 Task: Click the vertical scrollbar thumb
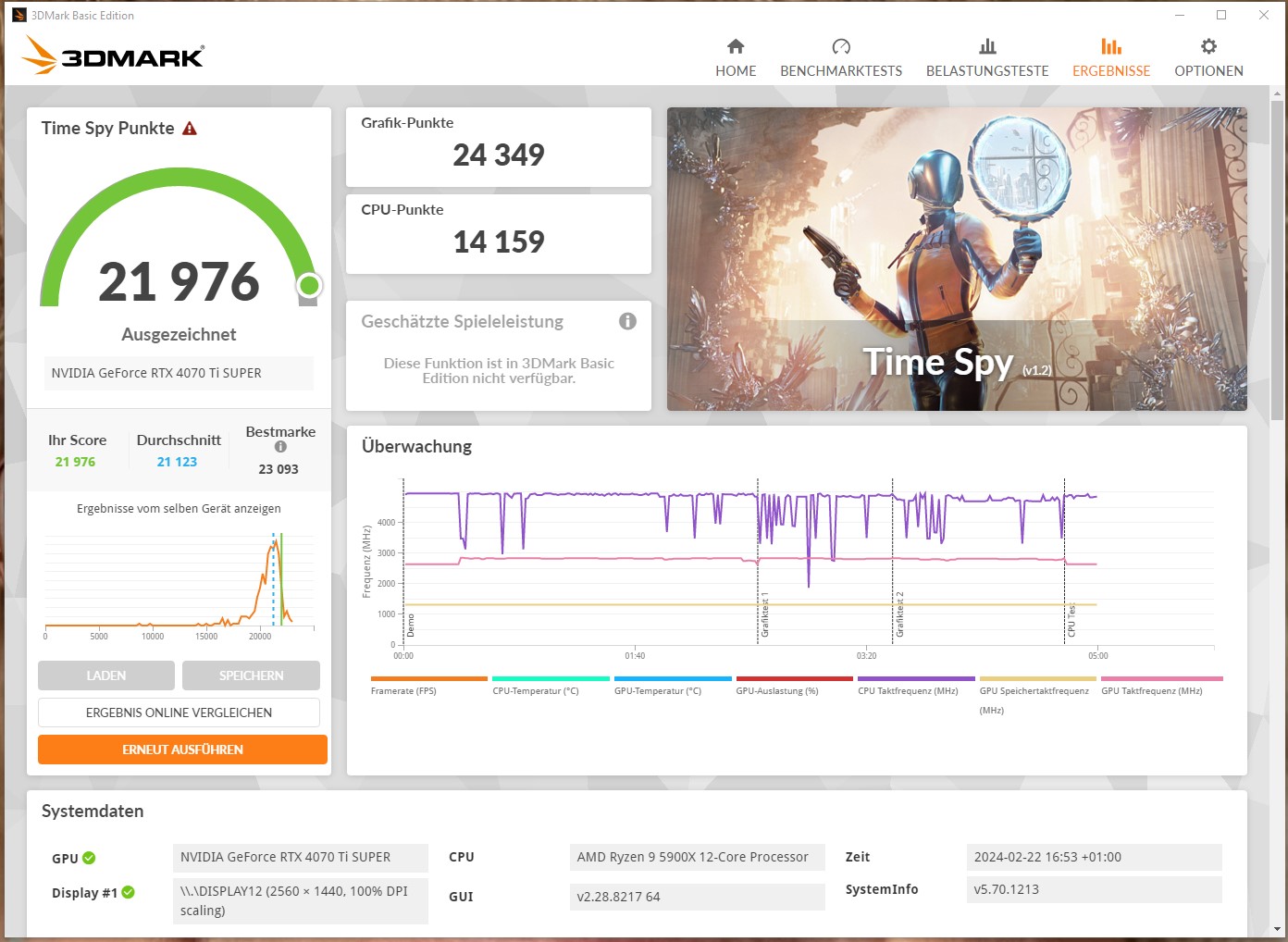click(1278, 261)
